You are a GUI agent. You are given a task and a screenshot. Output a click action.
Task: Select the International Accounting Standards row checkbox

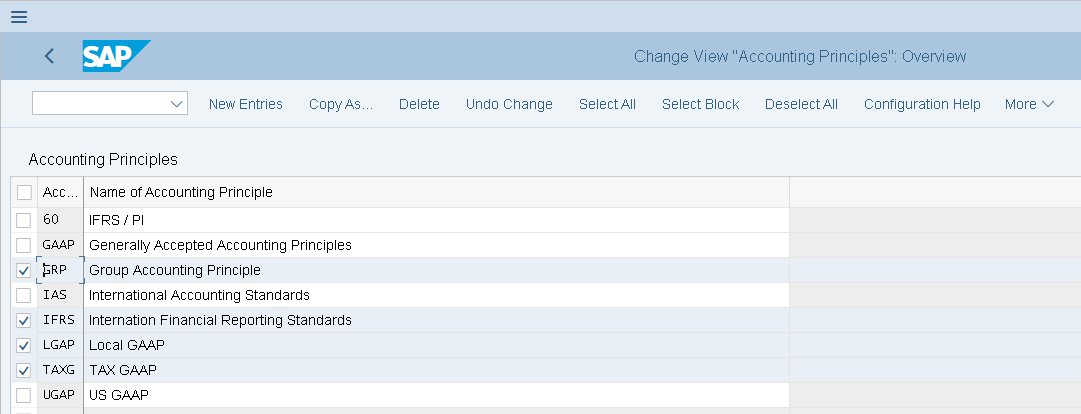(x=24, y=295)
